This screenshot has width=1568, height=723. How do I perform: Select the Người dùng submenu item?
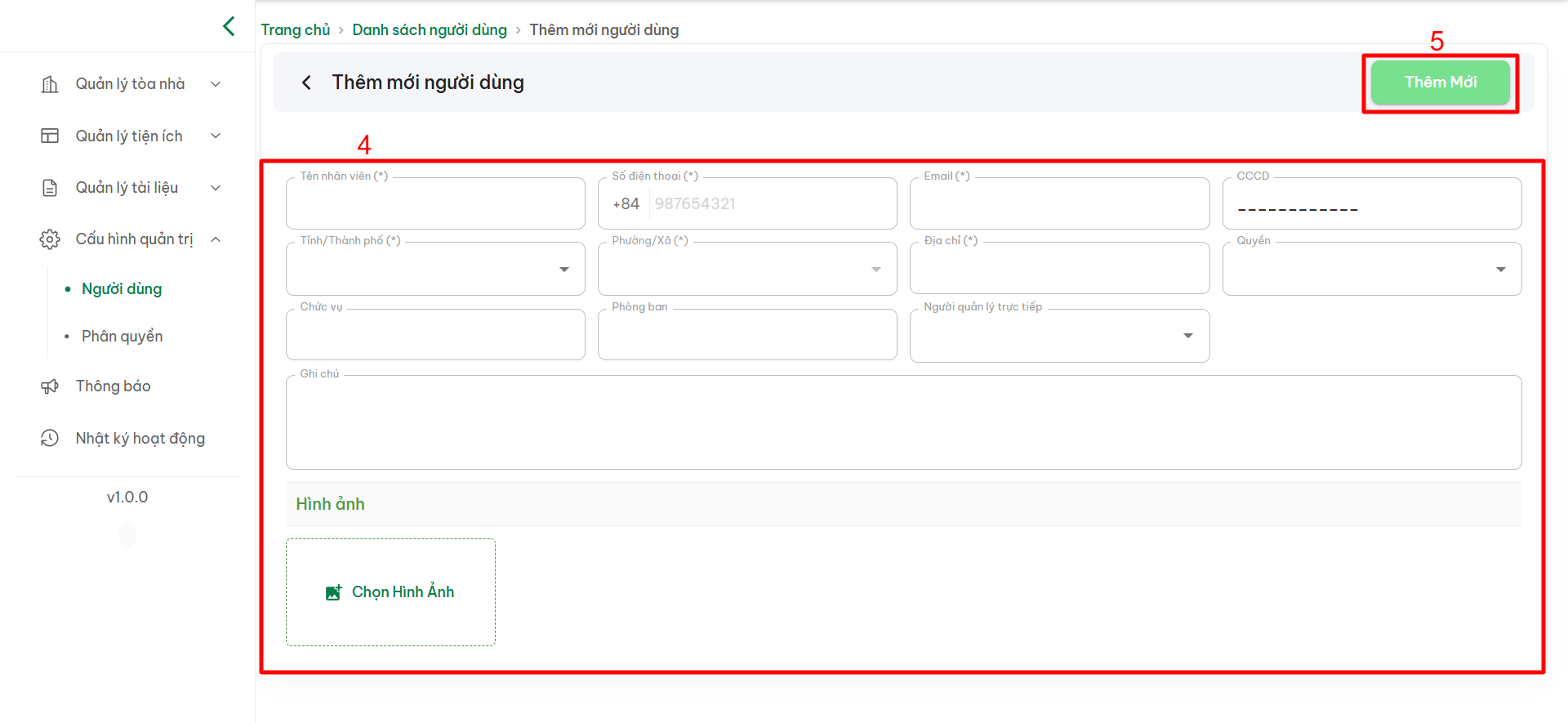pyautogui.click(x=122, y=289)
